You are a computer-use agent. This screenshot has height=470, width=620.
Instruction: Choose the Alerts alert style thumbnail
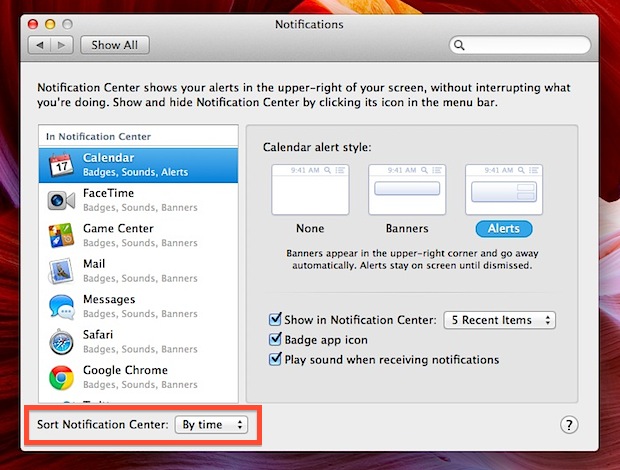click(504, 190)
